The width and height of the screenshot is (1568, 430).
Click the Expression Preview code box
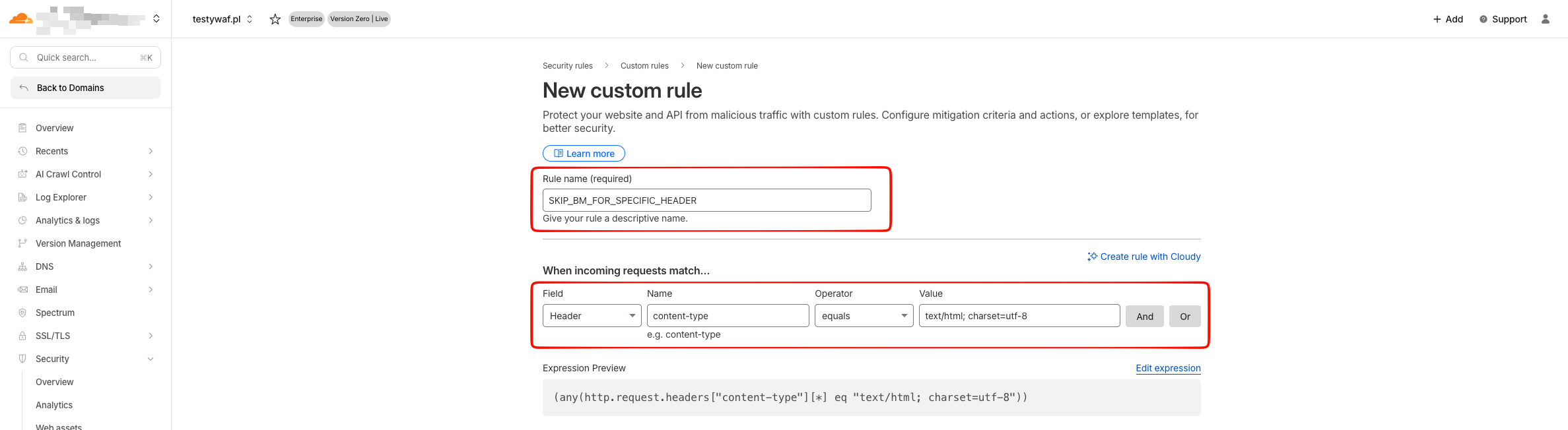click(871, 398)
